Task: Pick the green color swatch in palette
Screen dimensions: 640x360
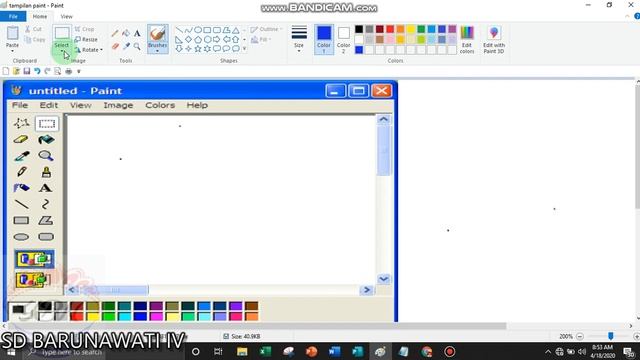Action: click(x=421, y=29)
